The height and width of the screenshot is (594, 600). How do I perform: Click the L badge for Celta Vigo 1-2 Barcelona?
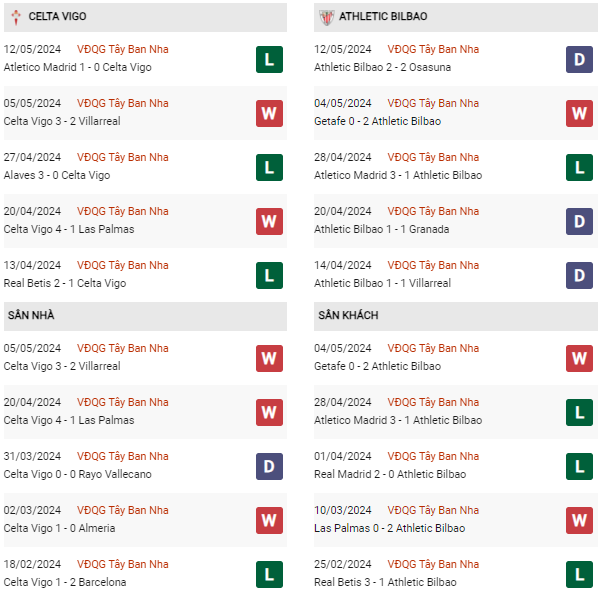[x=269, y=574]
